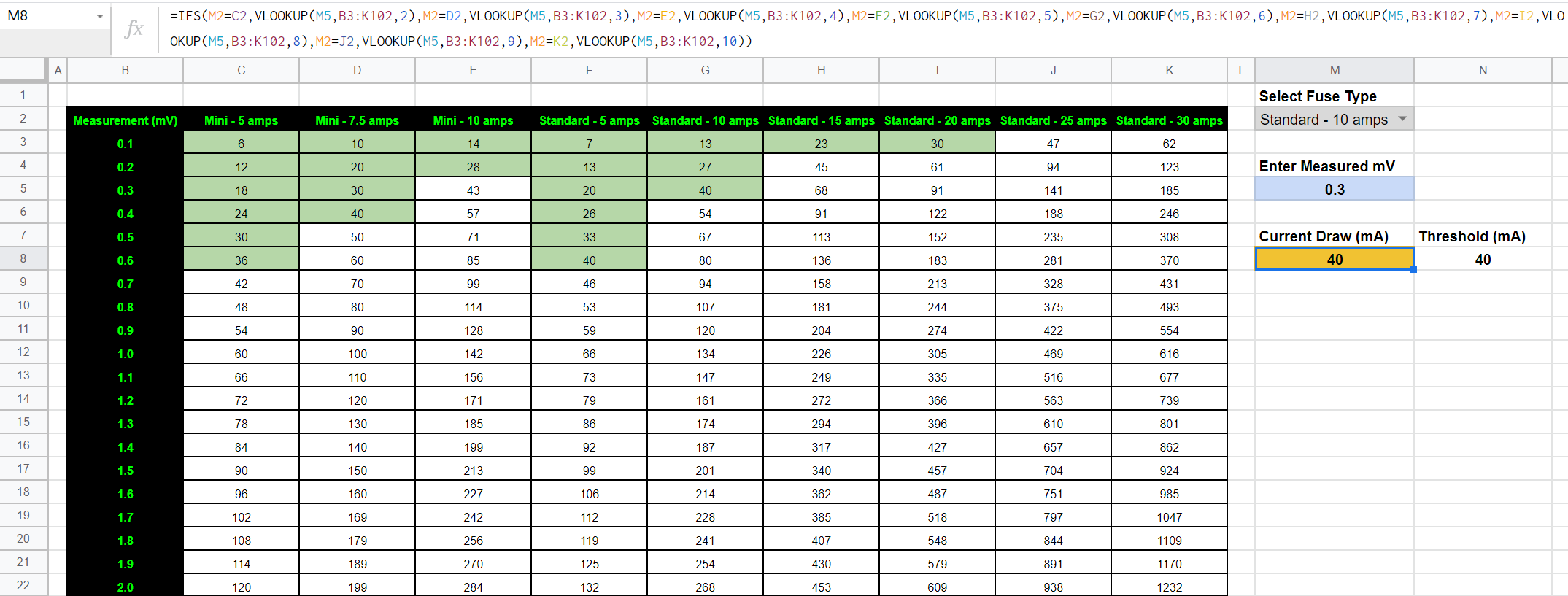Click into the IFS formula bar
This screenshot has height=596, width=1568.
click(865, 28)
